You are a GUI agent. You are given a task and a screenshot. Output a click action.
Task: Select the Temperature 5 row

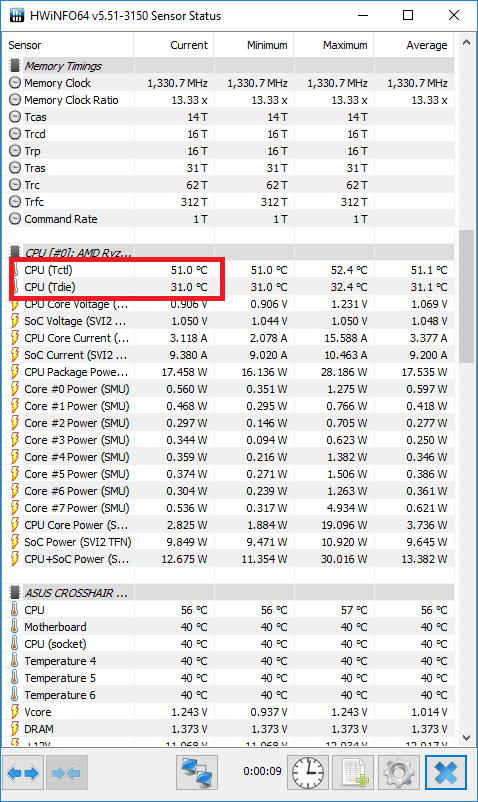point(229,678)
